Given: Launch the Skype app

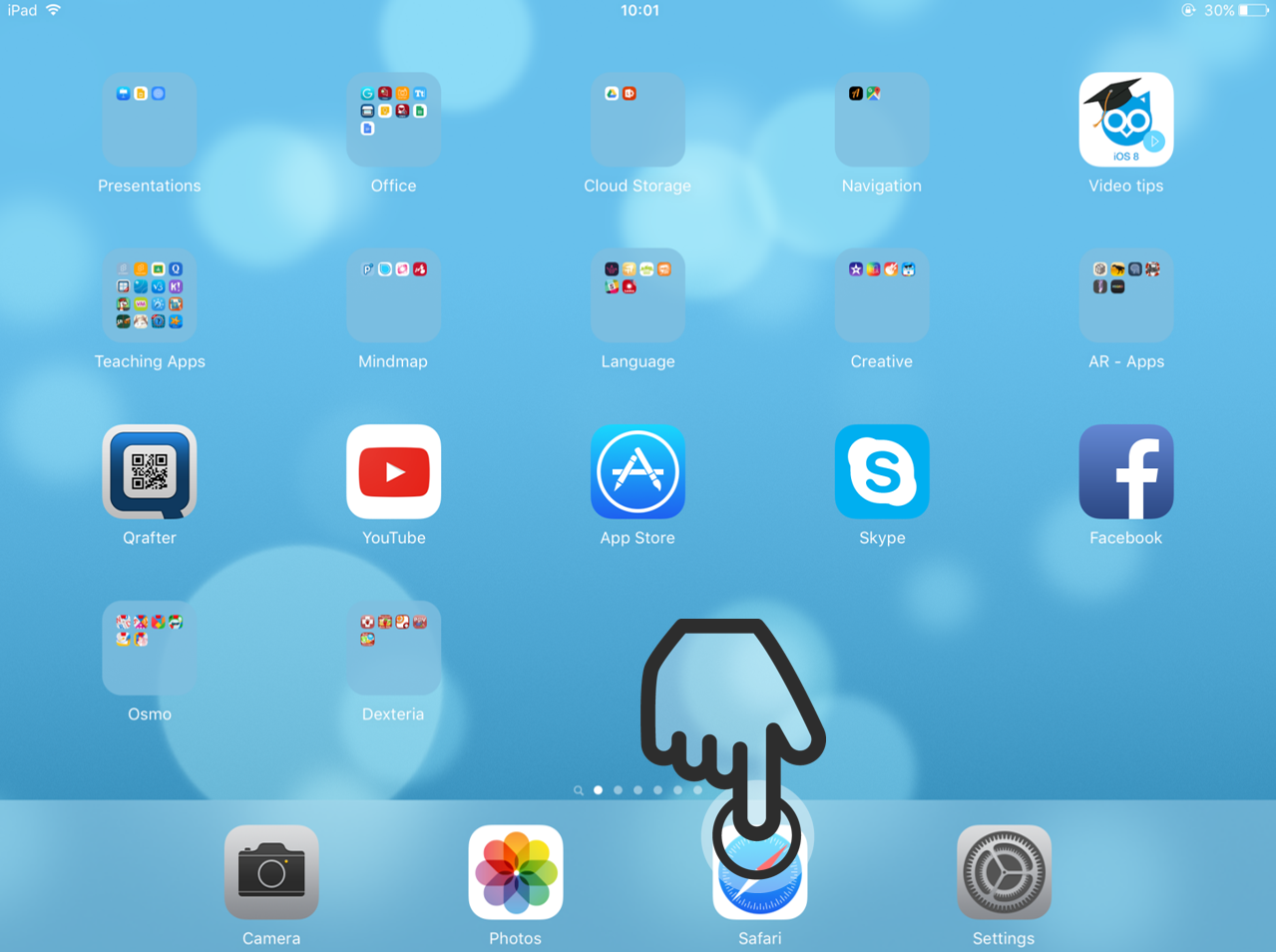Looking at the screenshot, I should [882, 472].
